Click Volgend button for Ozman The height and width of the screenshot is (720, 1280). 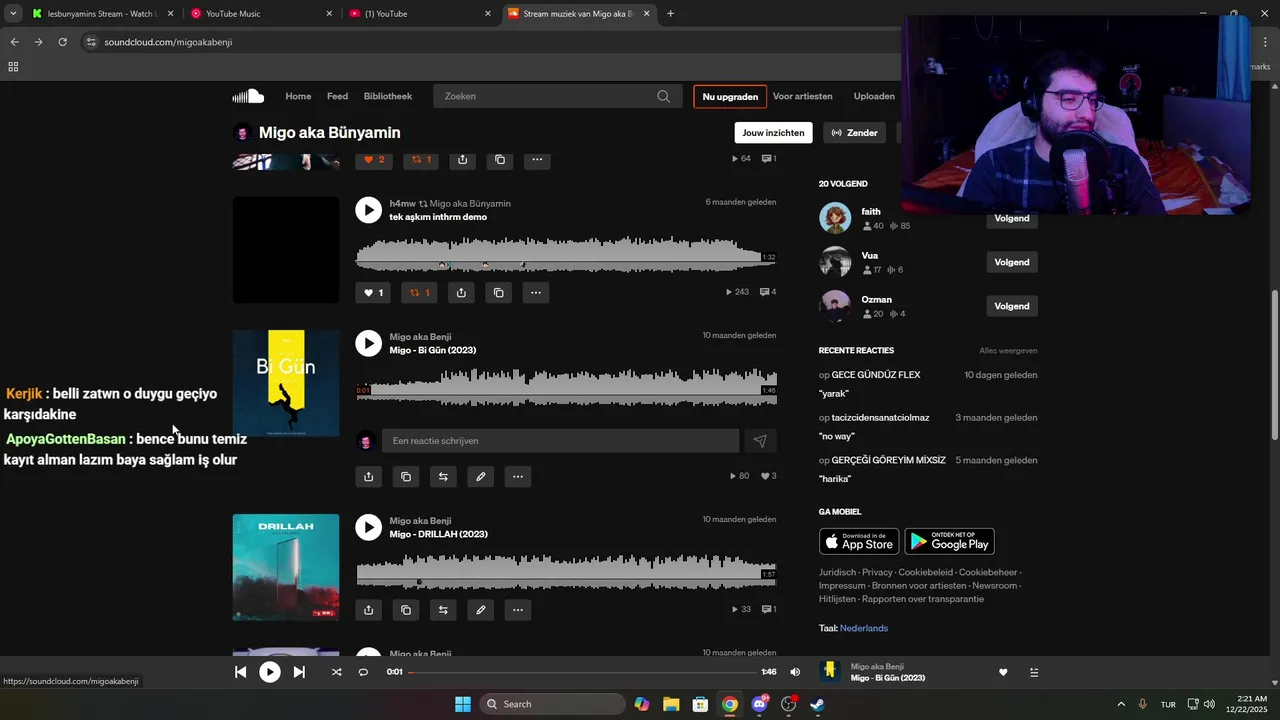pos(1012,306)
